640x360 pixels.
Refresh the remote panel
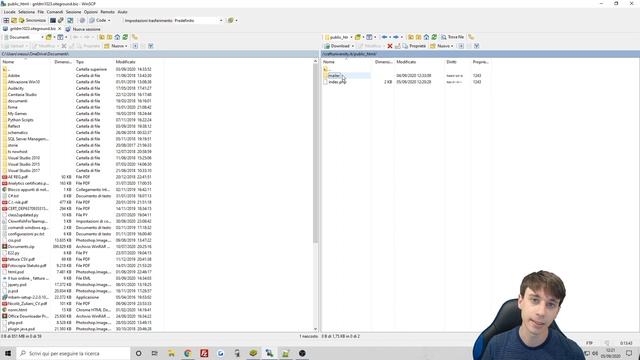pyautogui.click(x=434, y=37)
